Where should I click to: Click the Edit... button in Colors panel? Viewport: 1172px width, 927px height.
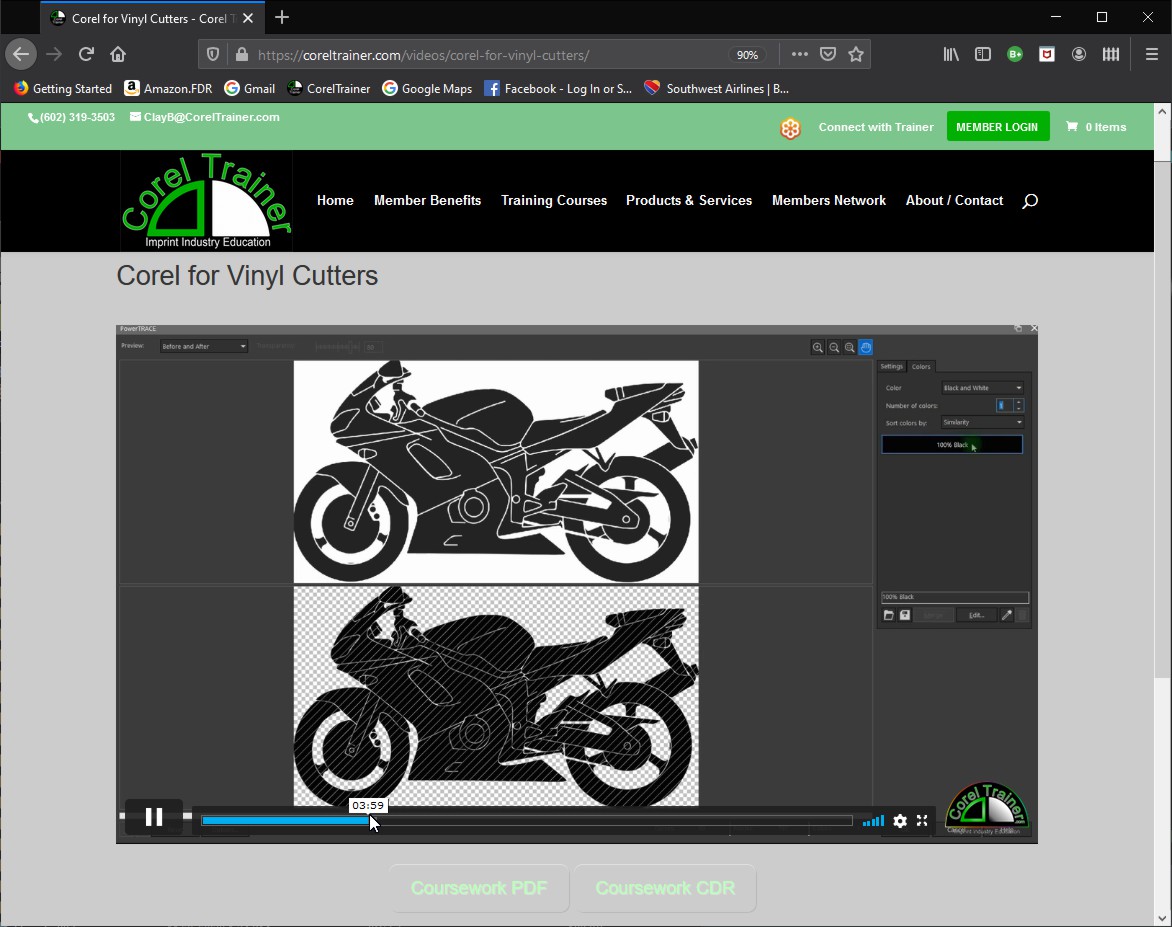coord(976,615)
